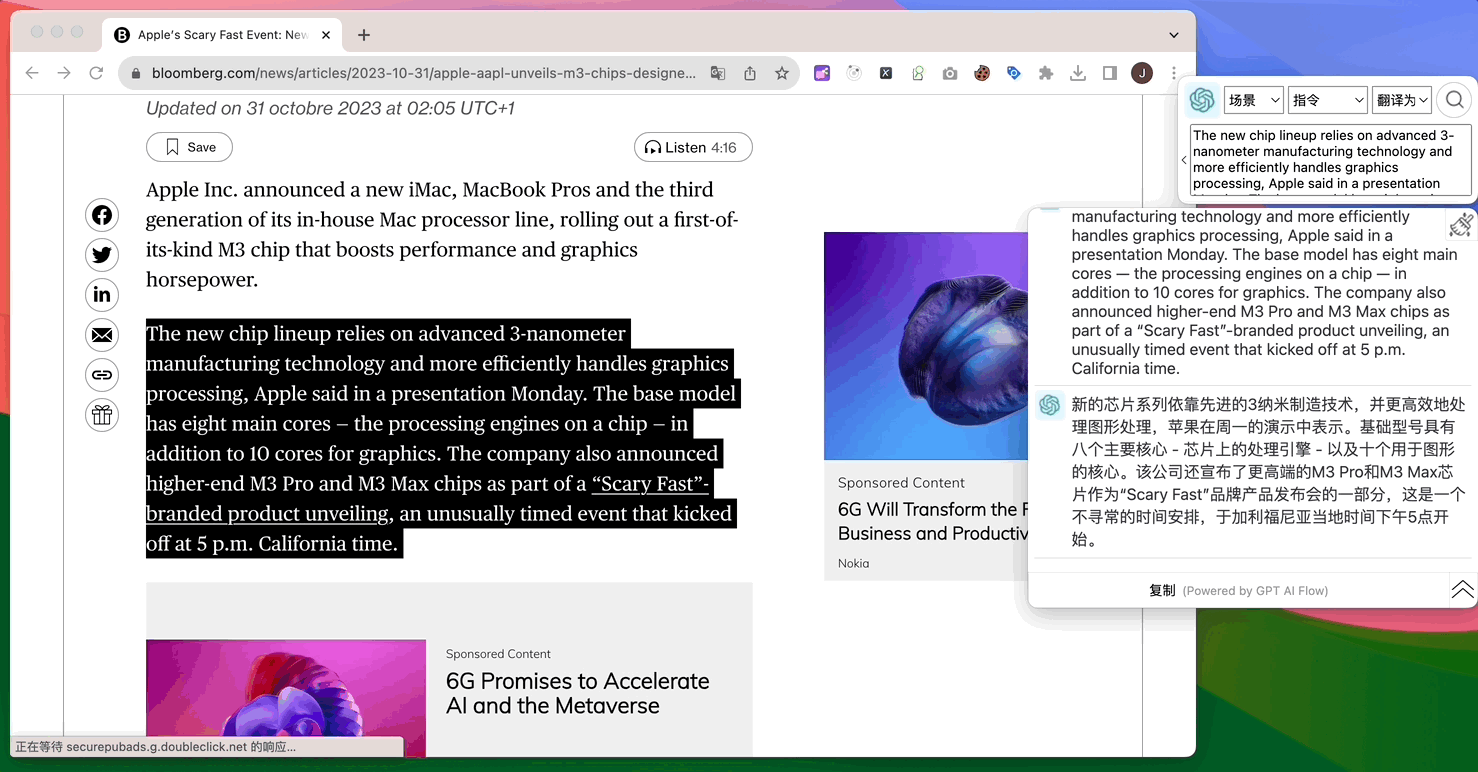
Task: Click the bloomberg.com address bar URL
Action: tap(424, 73)
